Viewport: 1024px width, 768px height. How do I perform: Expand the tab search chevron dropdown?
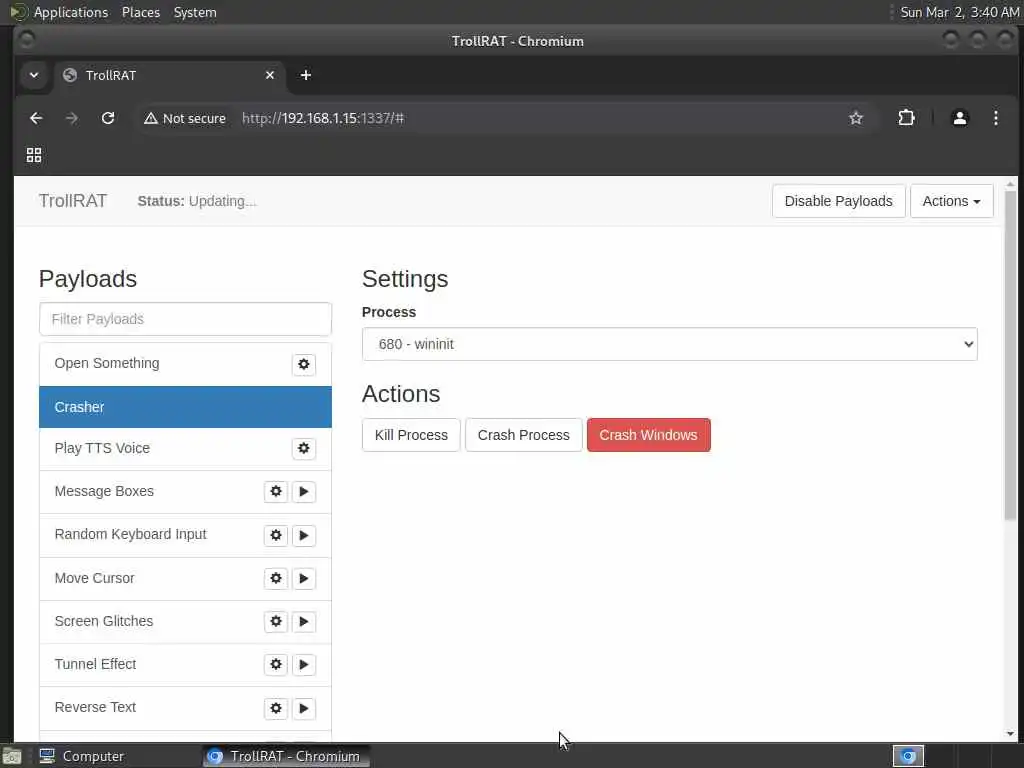pos(34,75)
